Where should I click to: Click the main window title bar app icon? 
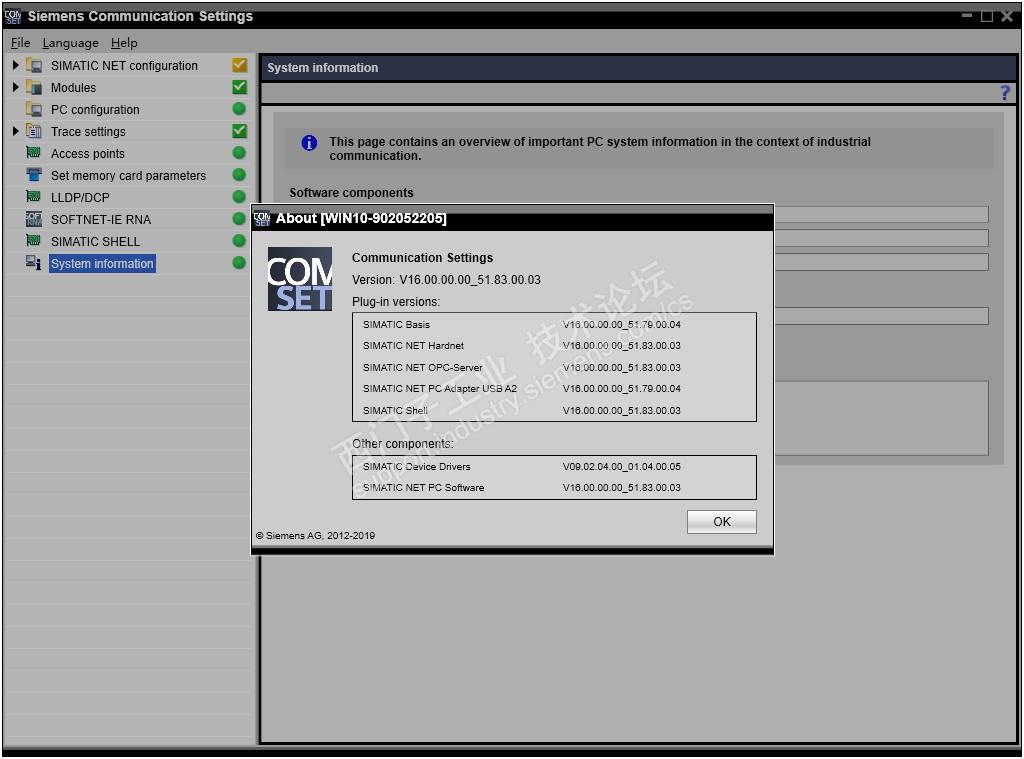coord(13,16)
